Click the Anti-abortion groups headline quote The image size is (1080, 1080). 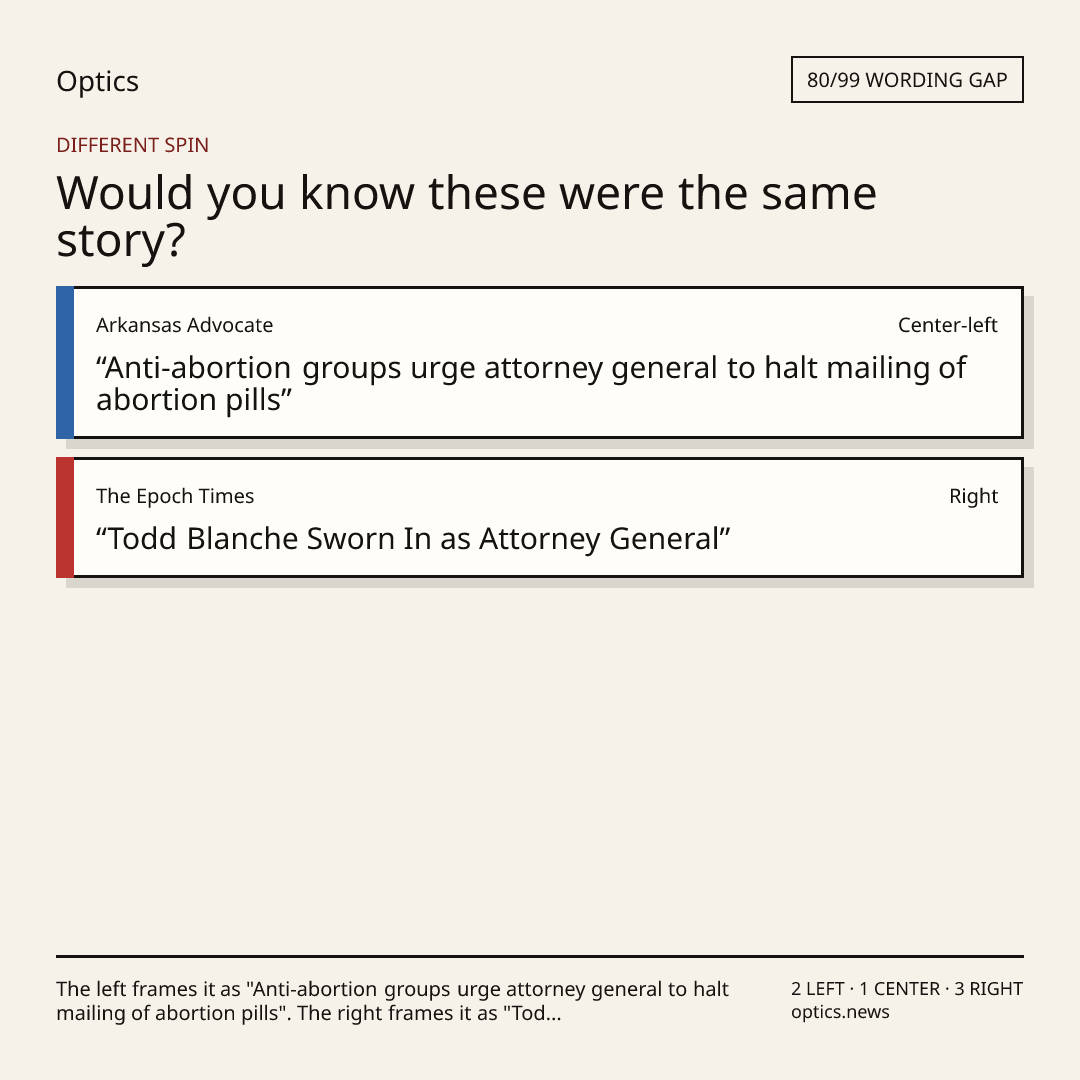point(531,384)
